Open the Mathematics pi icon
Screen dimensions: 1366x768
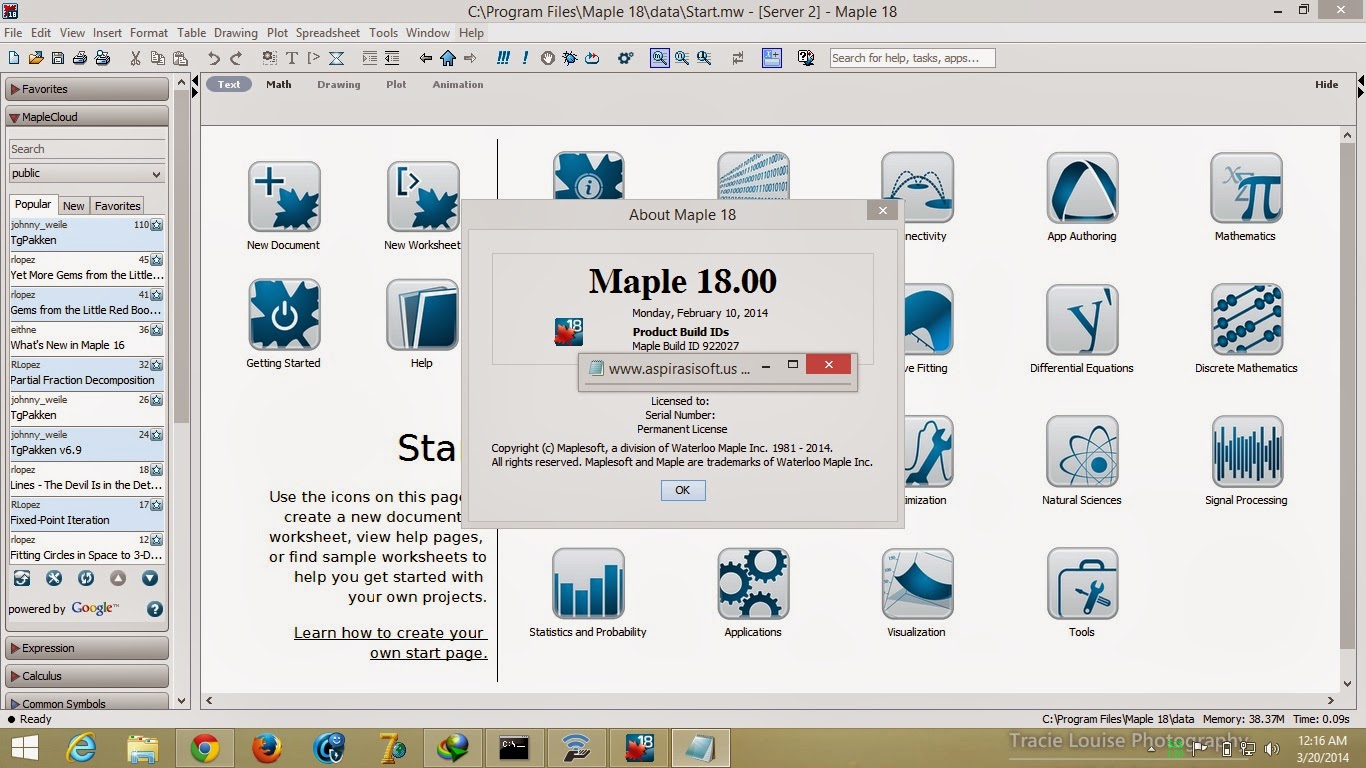1246,188
